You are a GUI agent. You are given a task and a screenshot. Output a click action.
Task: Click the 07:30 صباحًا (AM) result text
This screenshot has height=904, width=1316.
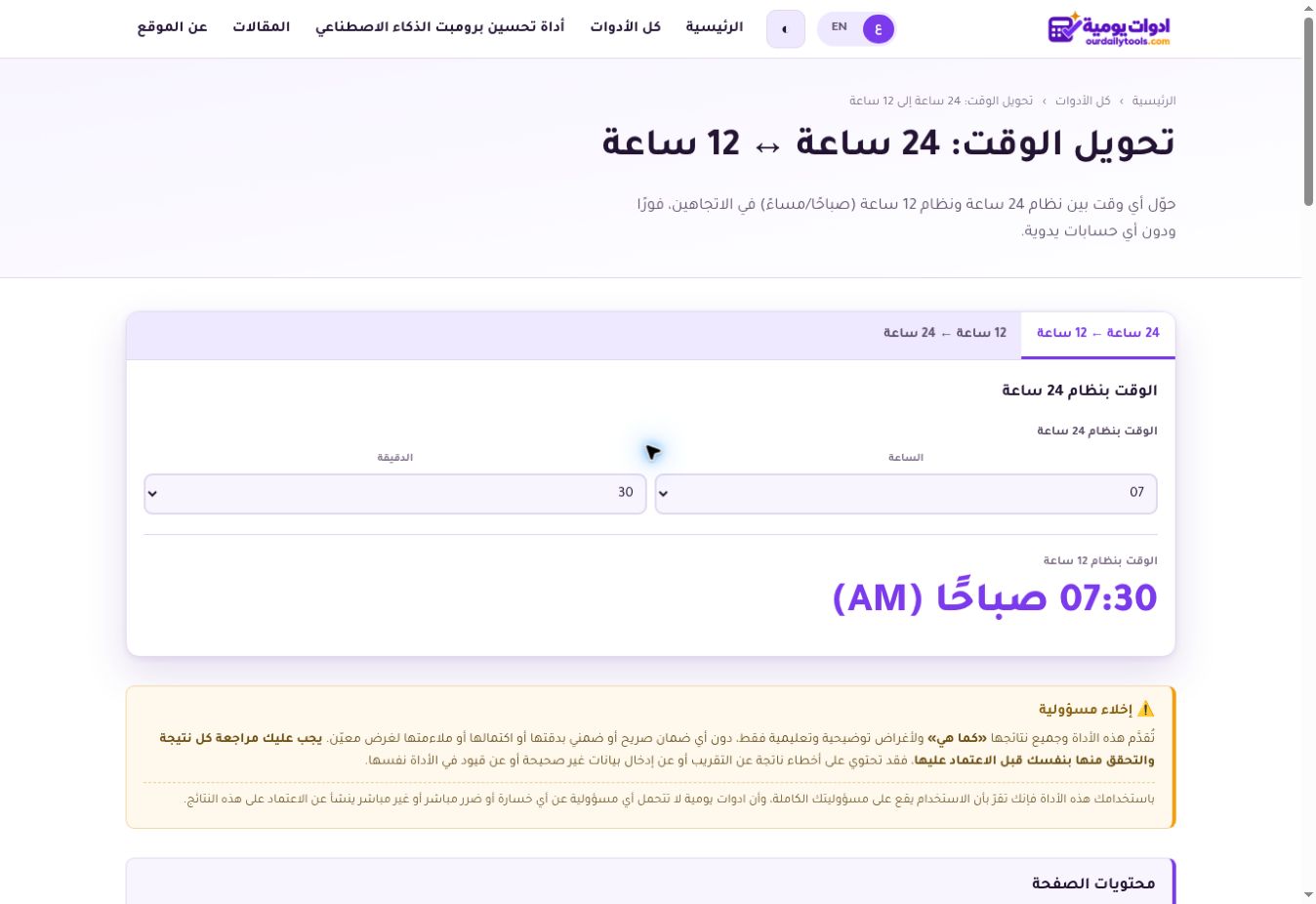tap(995, 597)
